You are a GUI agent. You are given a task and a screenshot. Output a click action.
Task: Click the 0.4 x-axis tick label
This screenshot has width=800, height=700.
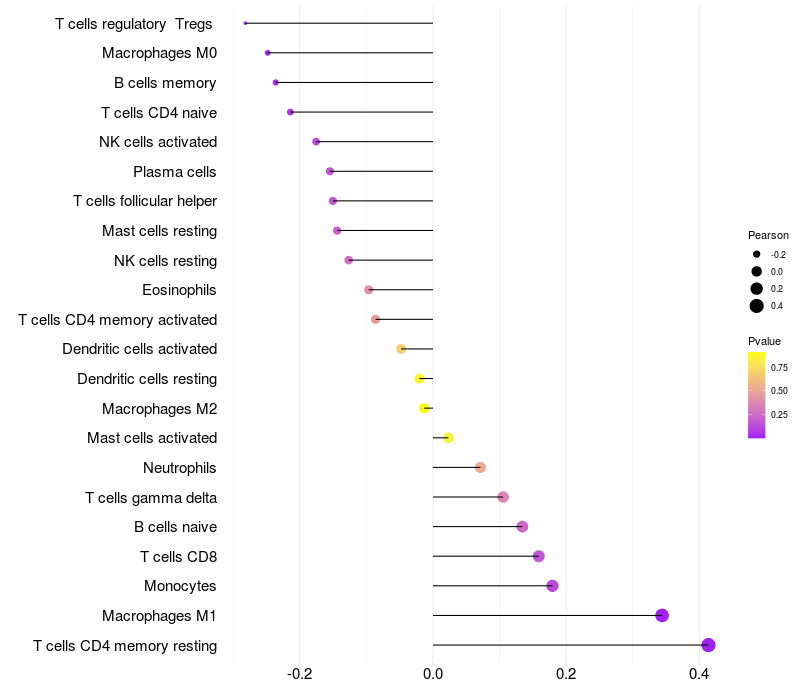(700, 675)
